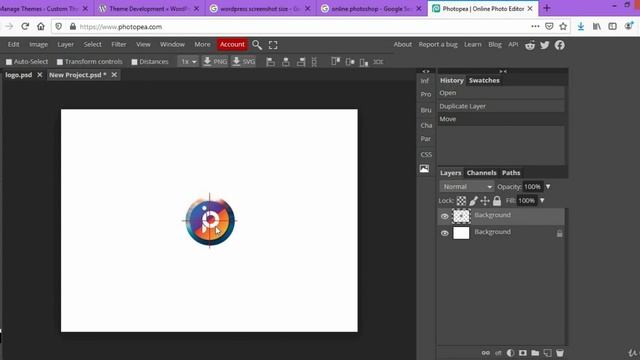Open Opacity slider dropdown arrow
Image resolution: width=640 pixels, height=360 pixels.
[548, 187]
